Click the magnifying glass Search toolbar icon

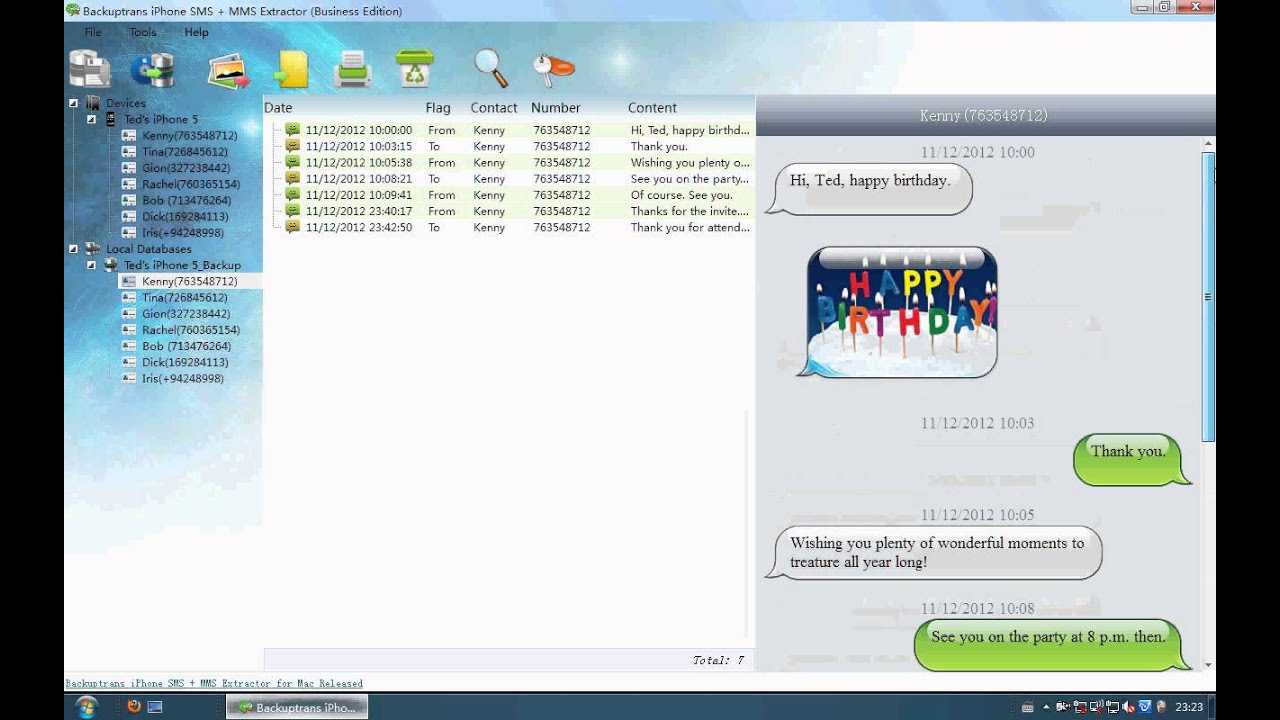pyautogui.click(x=491, y=68)
